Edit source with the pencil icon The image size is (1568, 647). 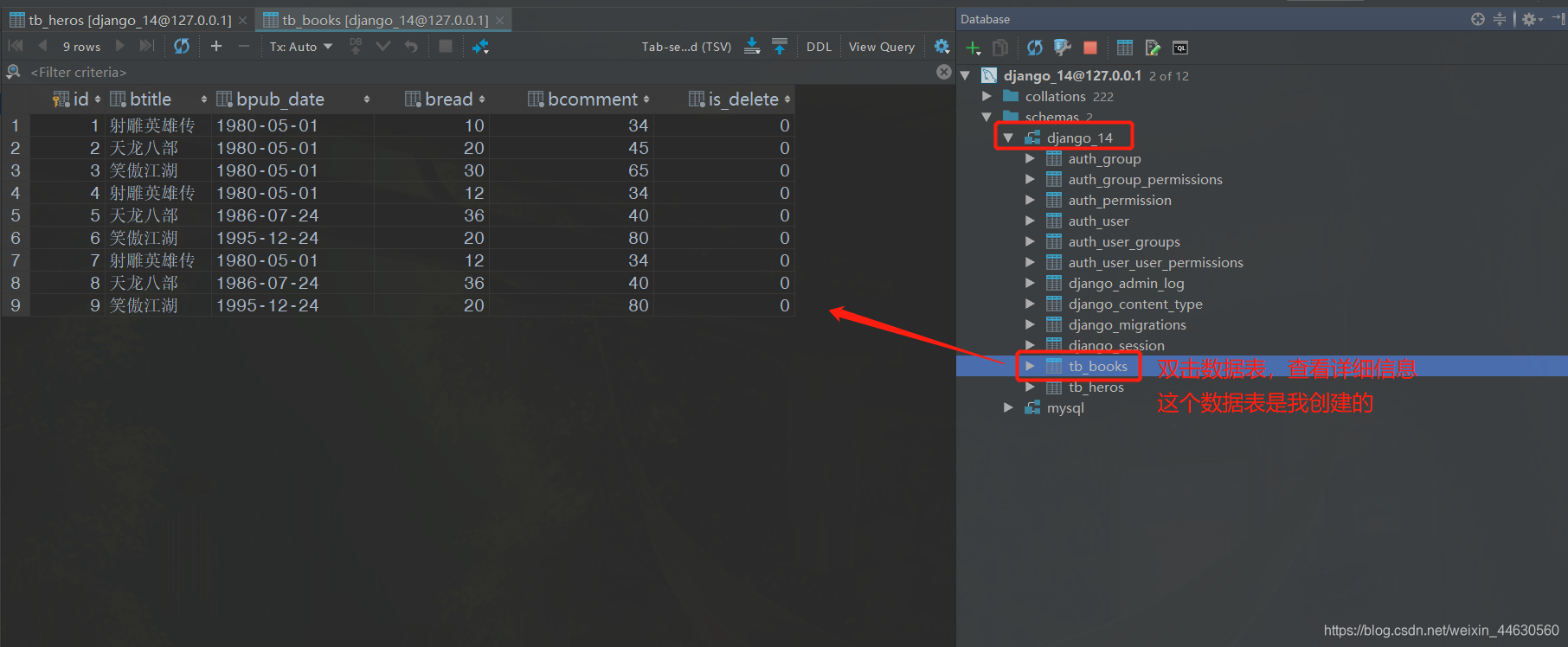1153,48
